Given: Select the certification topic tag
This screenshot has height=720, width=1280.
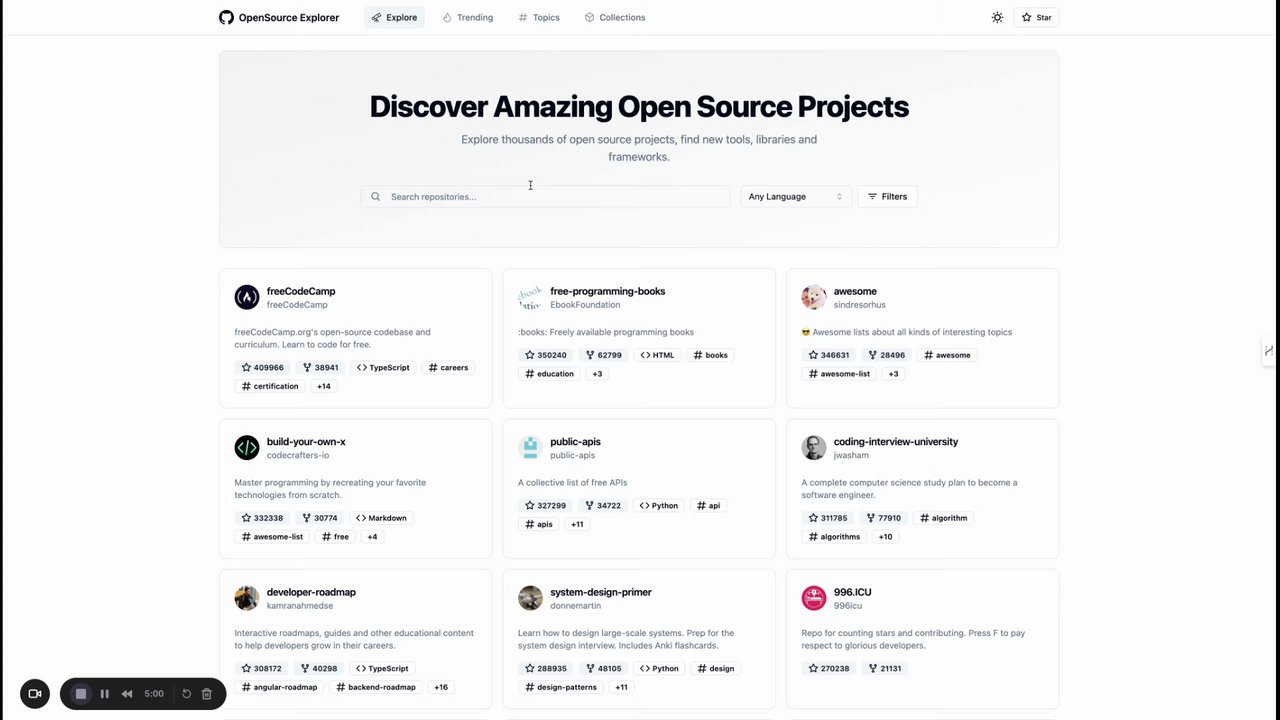Looking at the screenshot, I should click(270, 386).
